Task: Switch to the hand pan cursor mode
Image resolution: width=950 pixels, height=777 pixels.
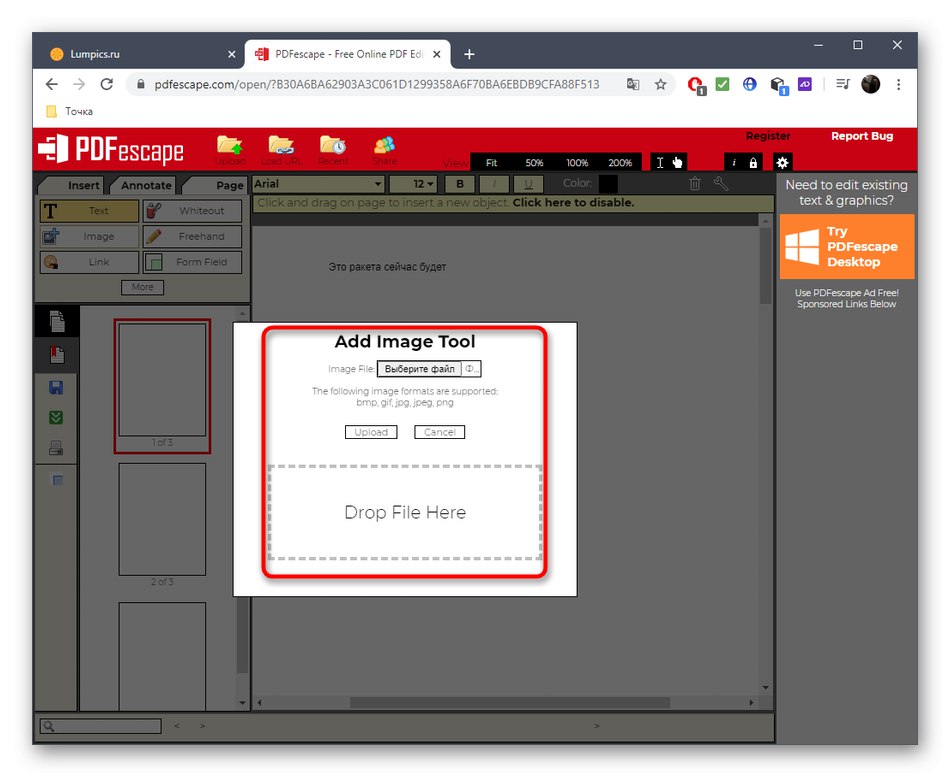Action: [x=676, y=162]
